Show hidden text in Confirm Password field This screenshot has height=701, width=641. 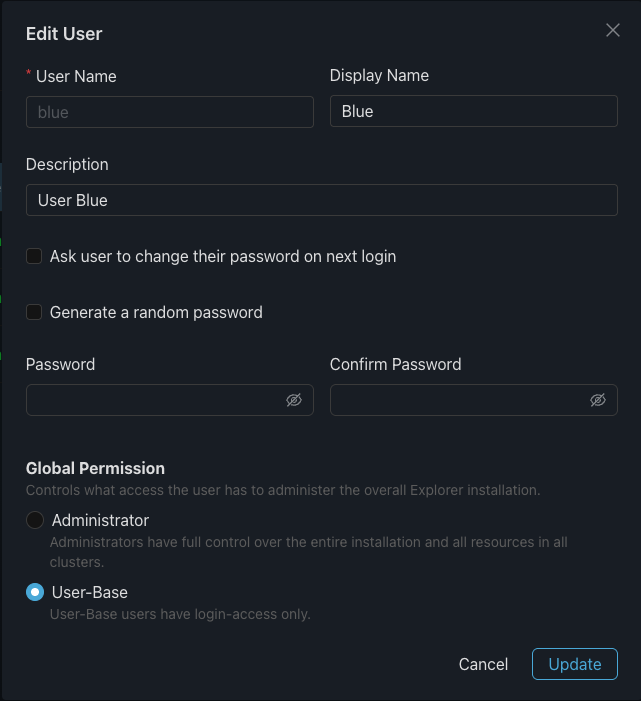(x=598, y=400)
